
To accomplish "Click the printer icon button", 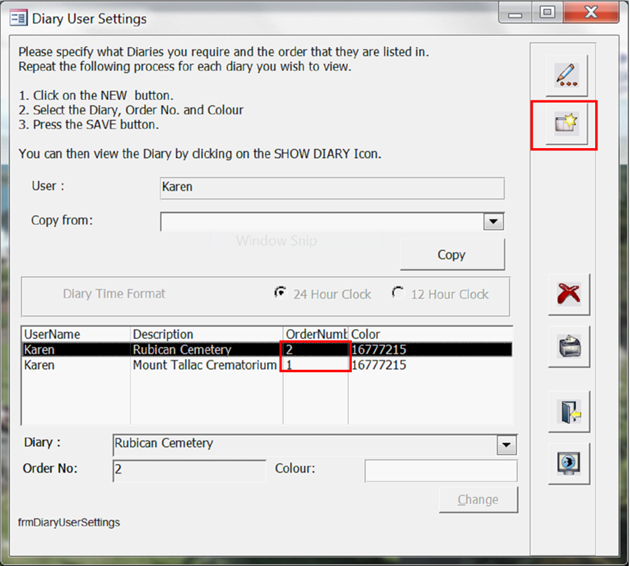I will (569, 346).
